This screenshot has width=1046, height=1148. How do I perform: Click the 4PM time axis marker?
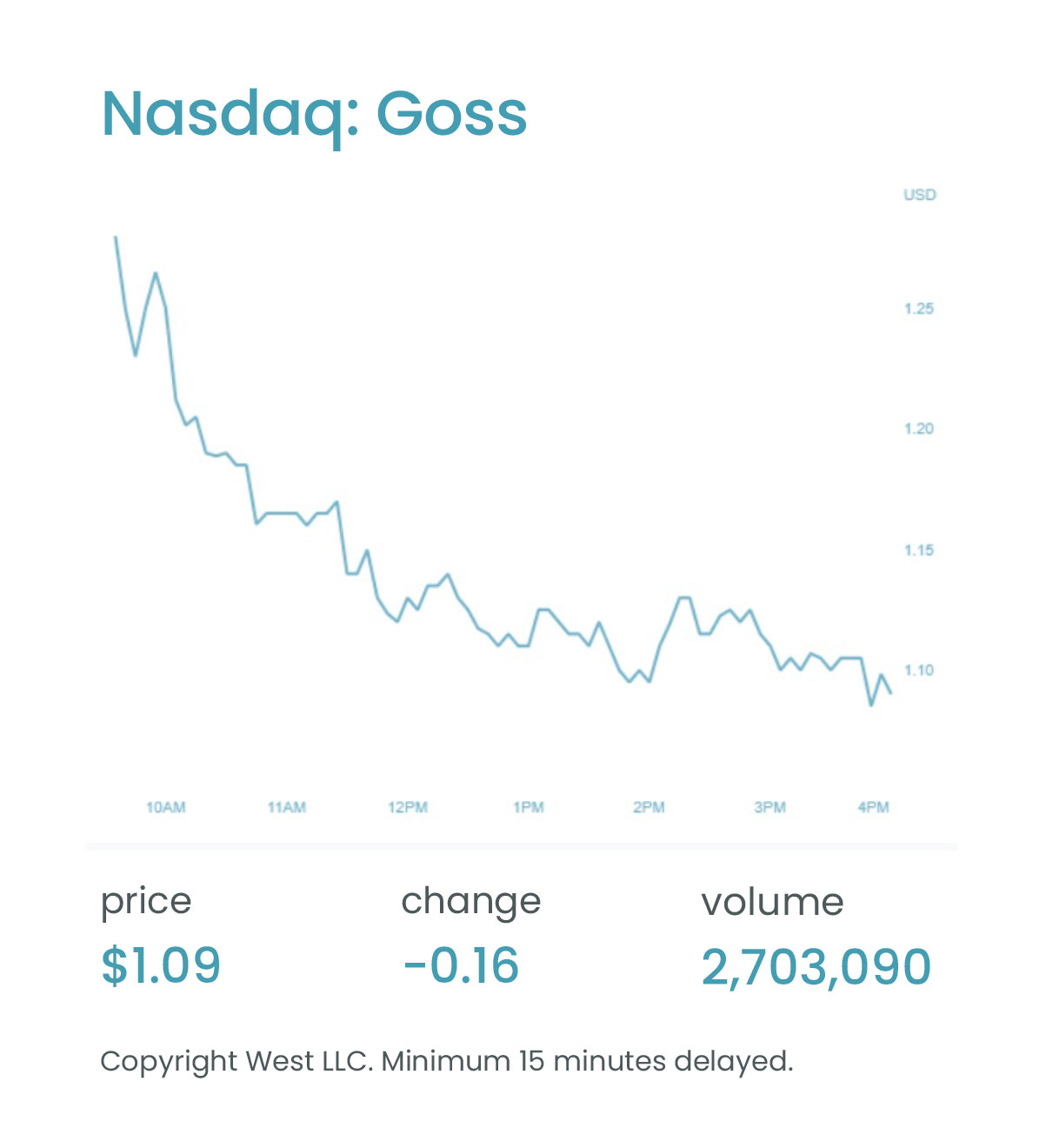(x=873, y=807)
